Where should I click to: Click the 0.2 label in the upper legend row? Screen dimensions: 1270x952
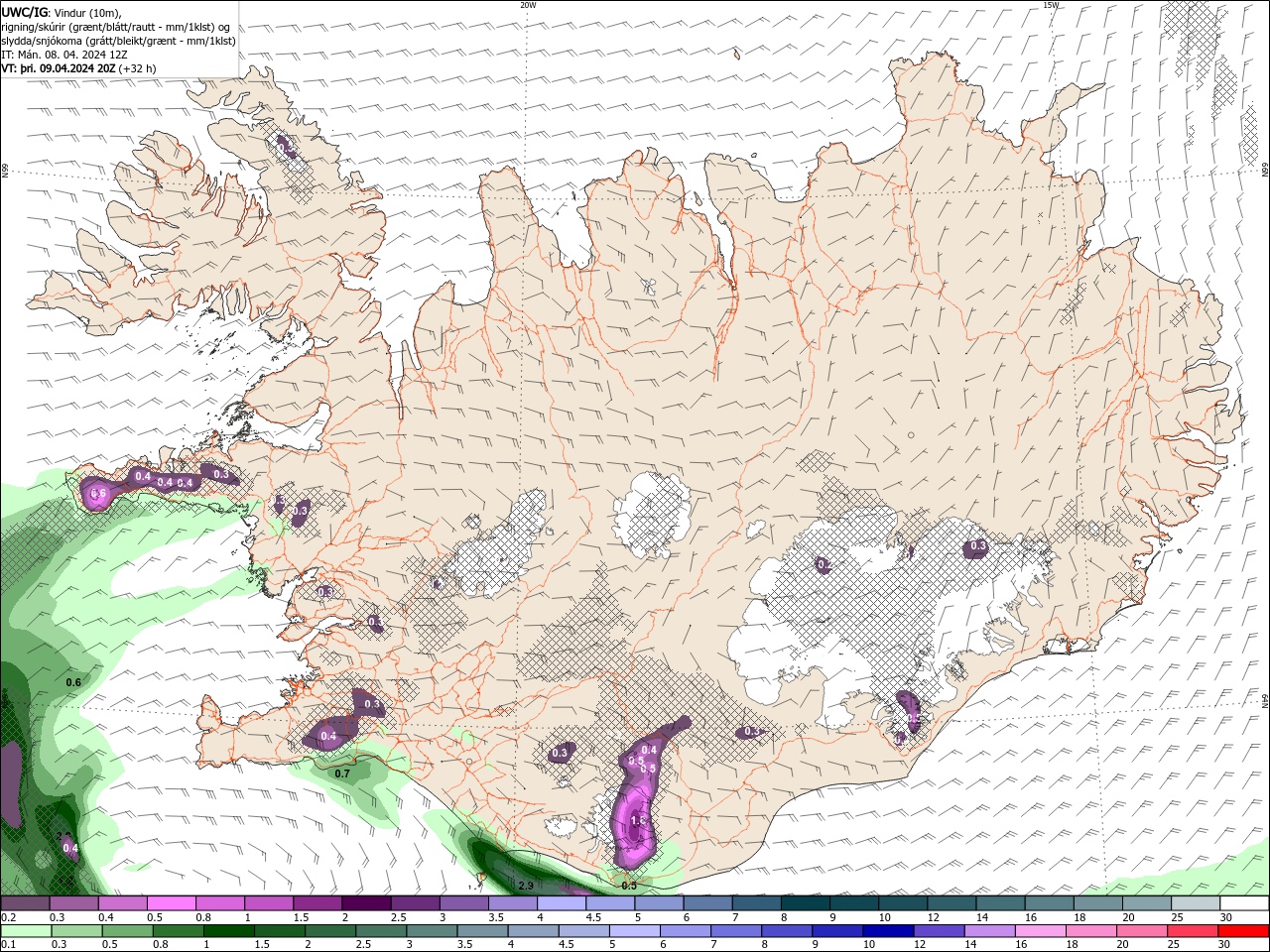click(x=8, y=917)
